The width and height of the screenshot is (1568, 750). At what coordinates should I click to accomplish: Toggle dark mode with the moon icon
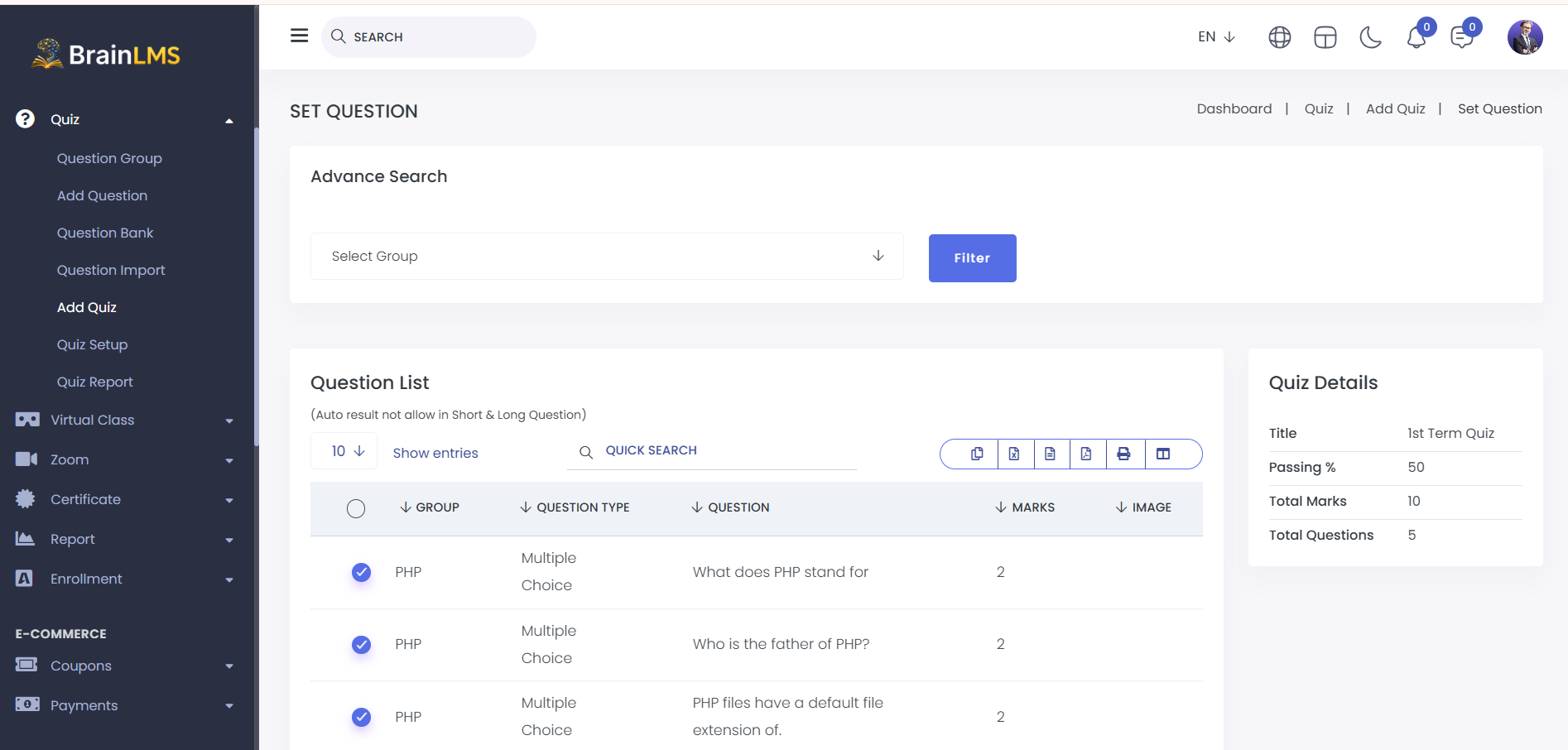click(1370, 37)
